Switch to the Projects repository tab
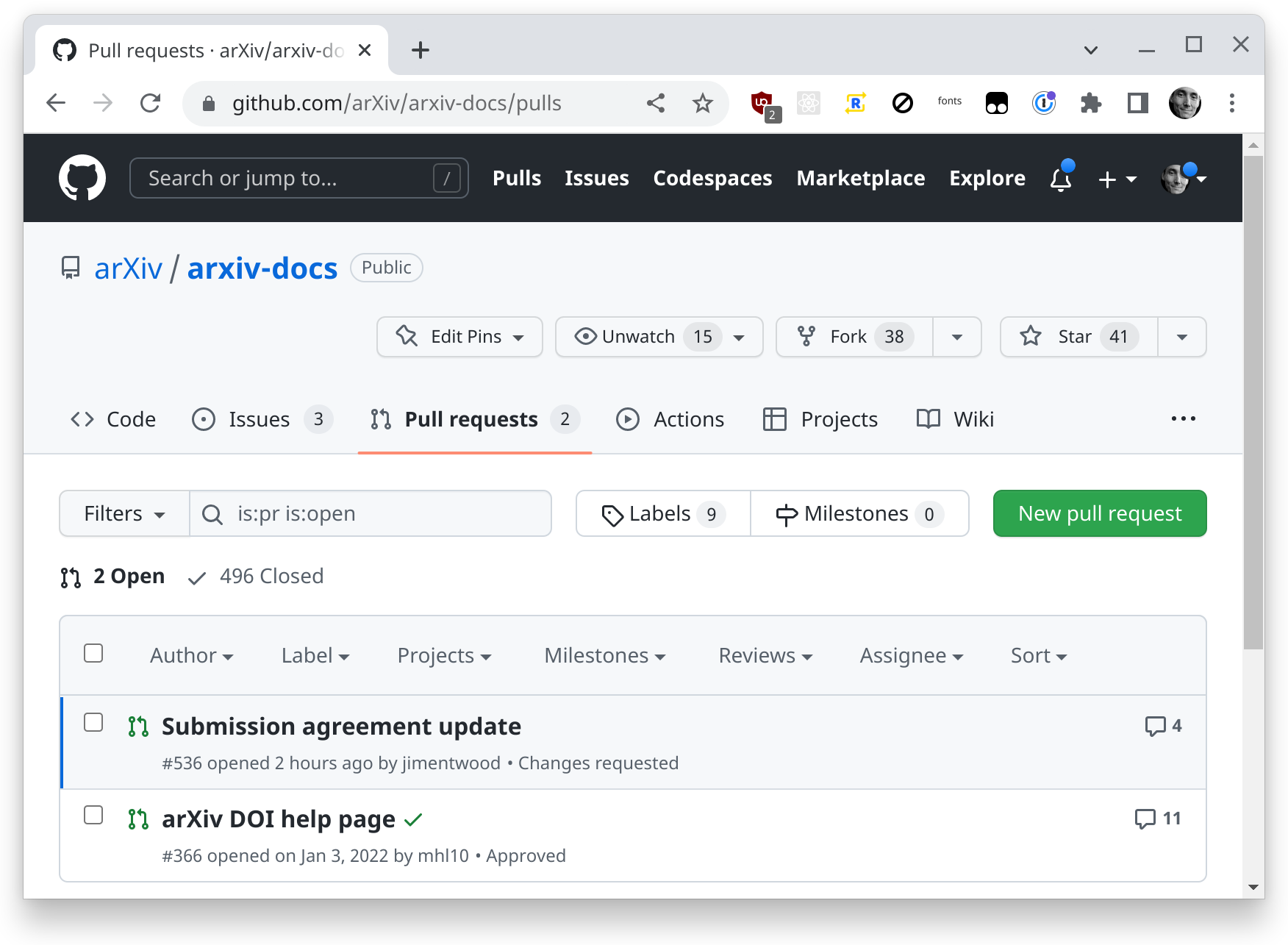1288x945 pixels. [820, 419]
